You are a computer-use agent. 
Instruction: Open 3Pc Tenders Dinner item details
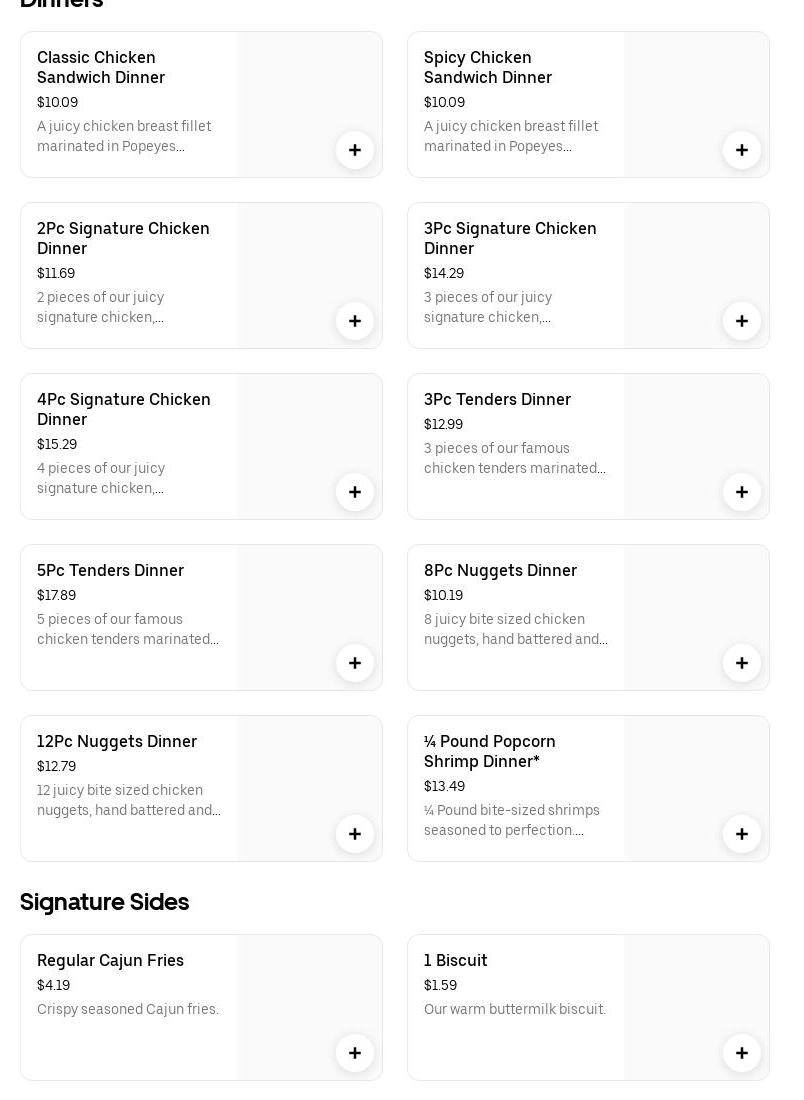coord(497,400)
